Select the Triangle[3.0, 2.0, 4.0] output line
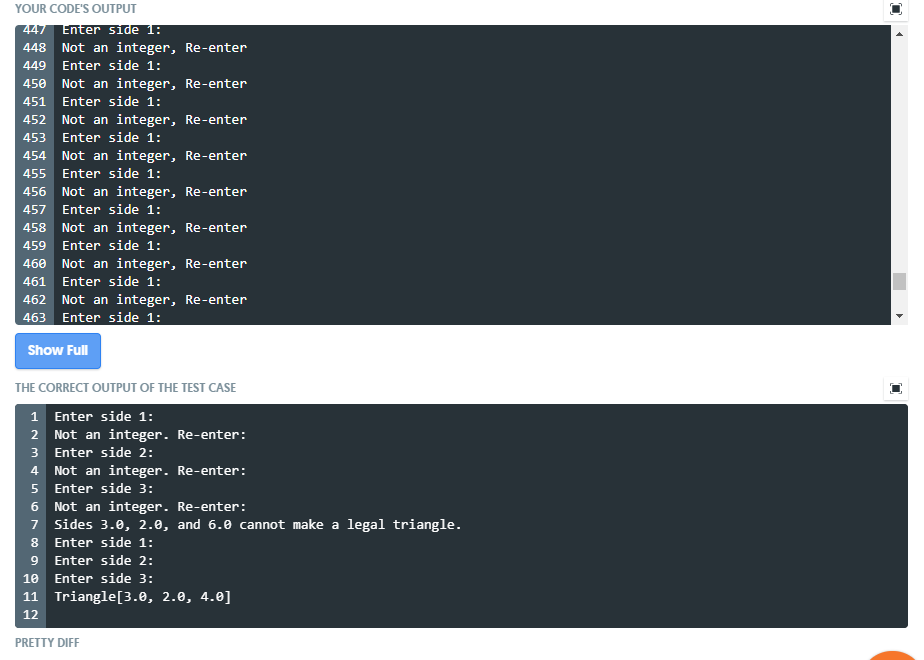 pos(140,596)
